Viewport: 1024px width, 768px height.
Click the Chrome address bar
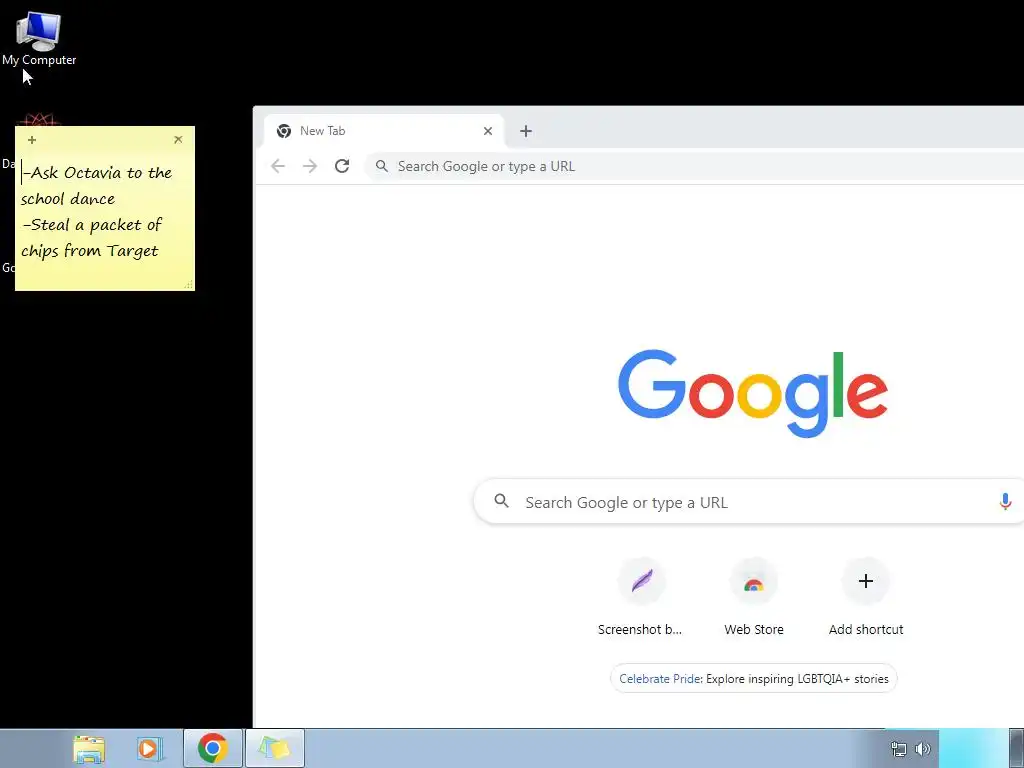coord(694,167)
